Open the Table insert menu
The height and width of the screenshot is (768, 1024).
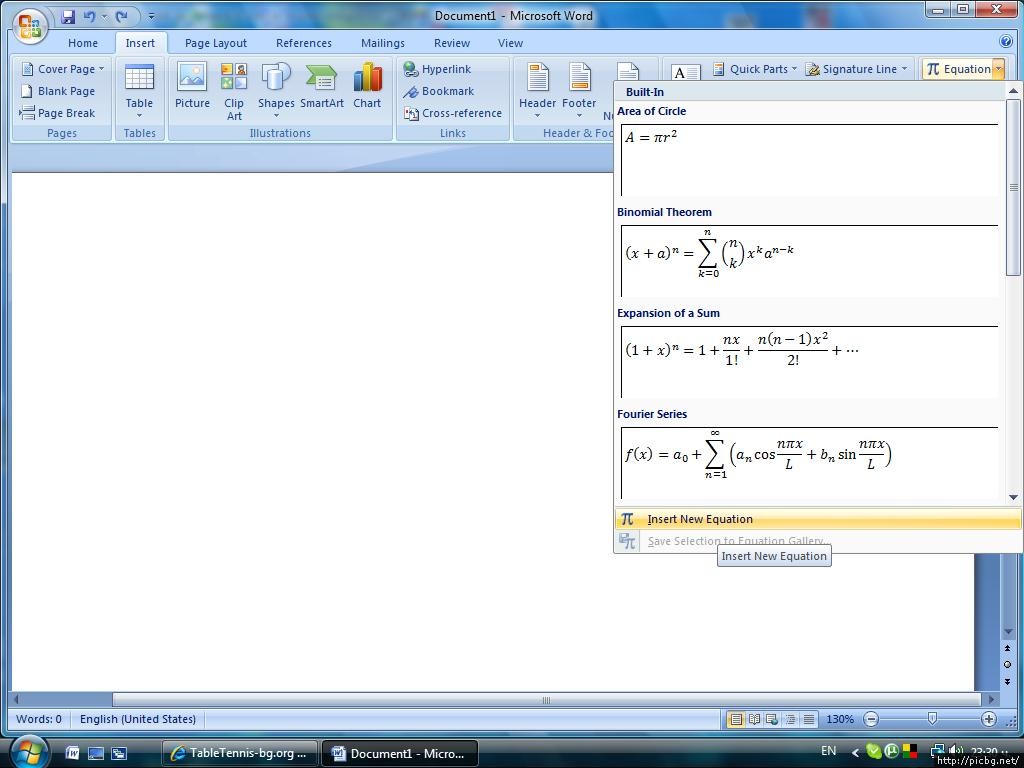139,91
